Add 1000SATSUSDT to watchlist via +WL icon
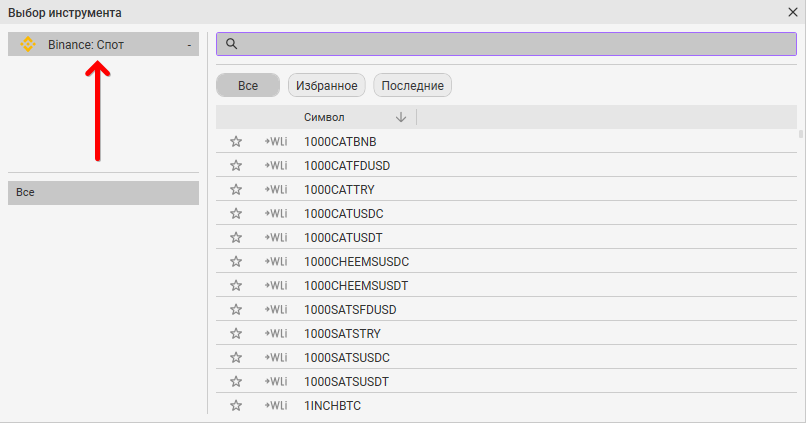The width and height of the screenshot is (806, 423). pos(275,382)
